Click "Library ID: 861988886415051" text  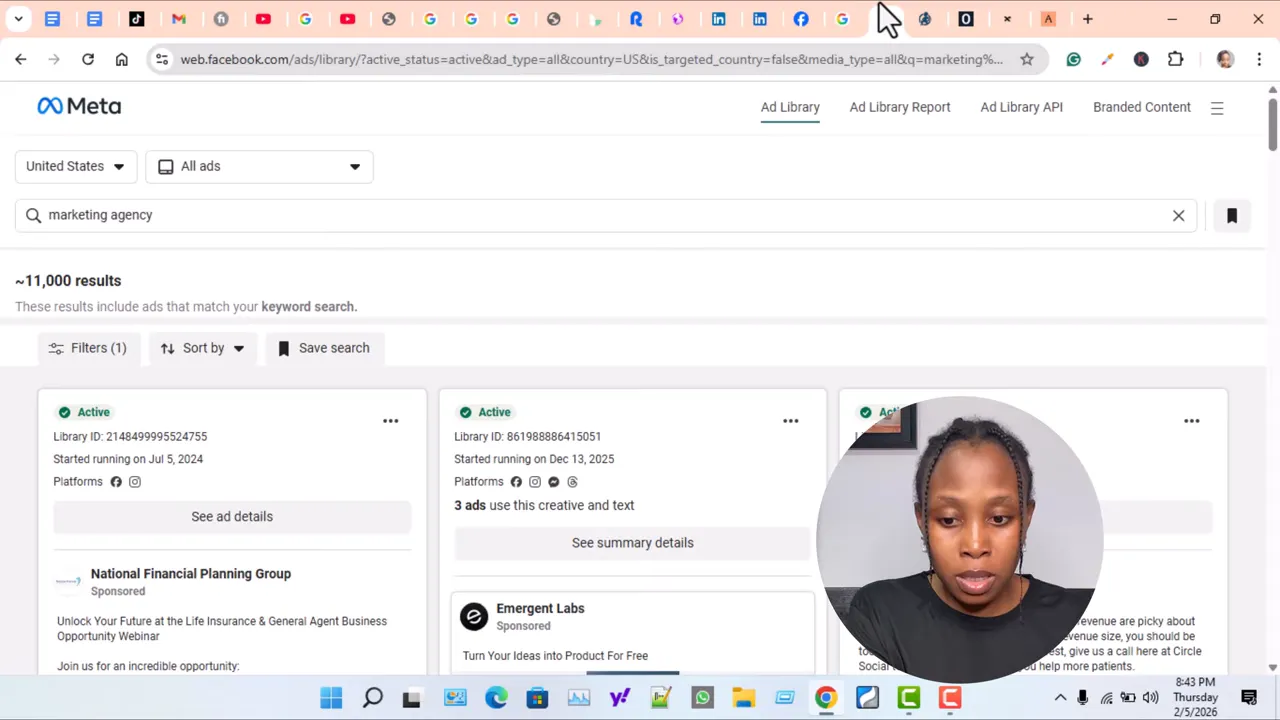tap(528, 437)
